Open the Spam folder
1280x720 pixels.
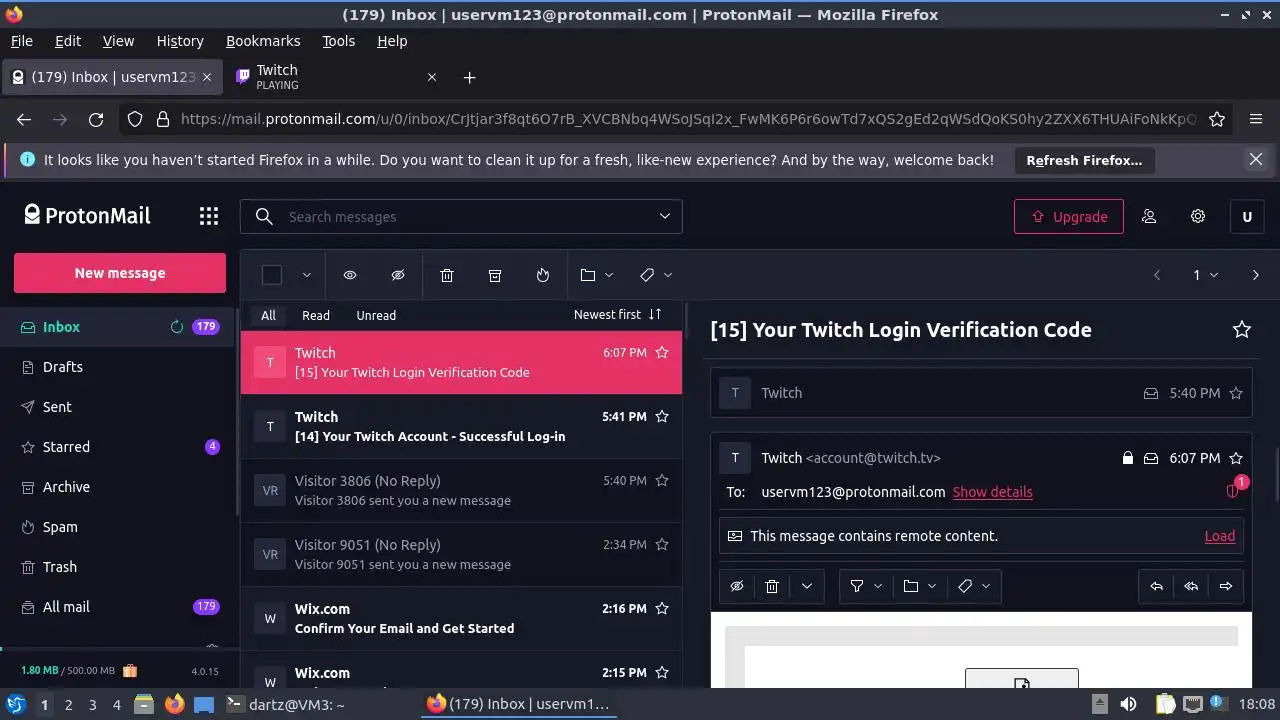pyautogui.click(x=60, y=527)
